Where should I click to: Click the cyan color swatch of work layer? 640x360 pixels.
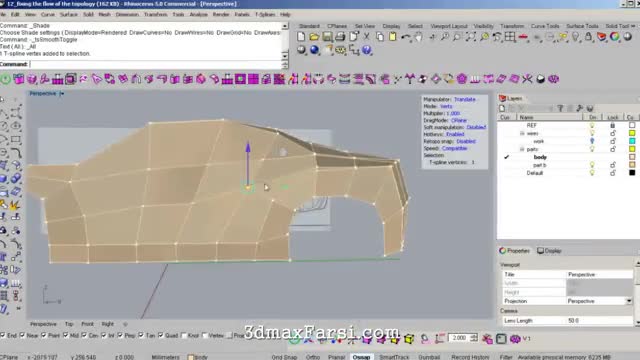(x=632, y=141)
